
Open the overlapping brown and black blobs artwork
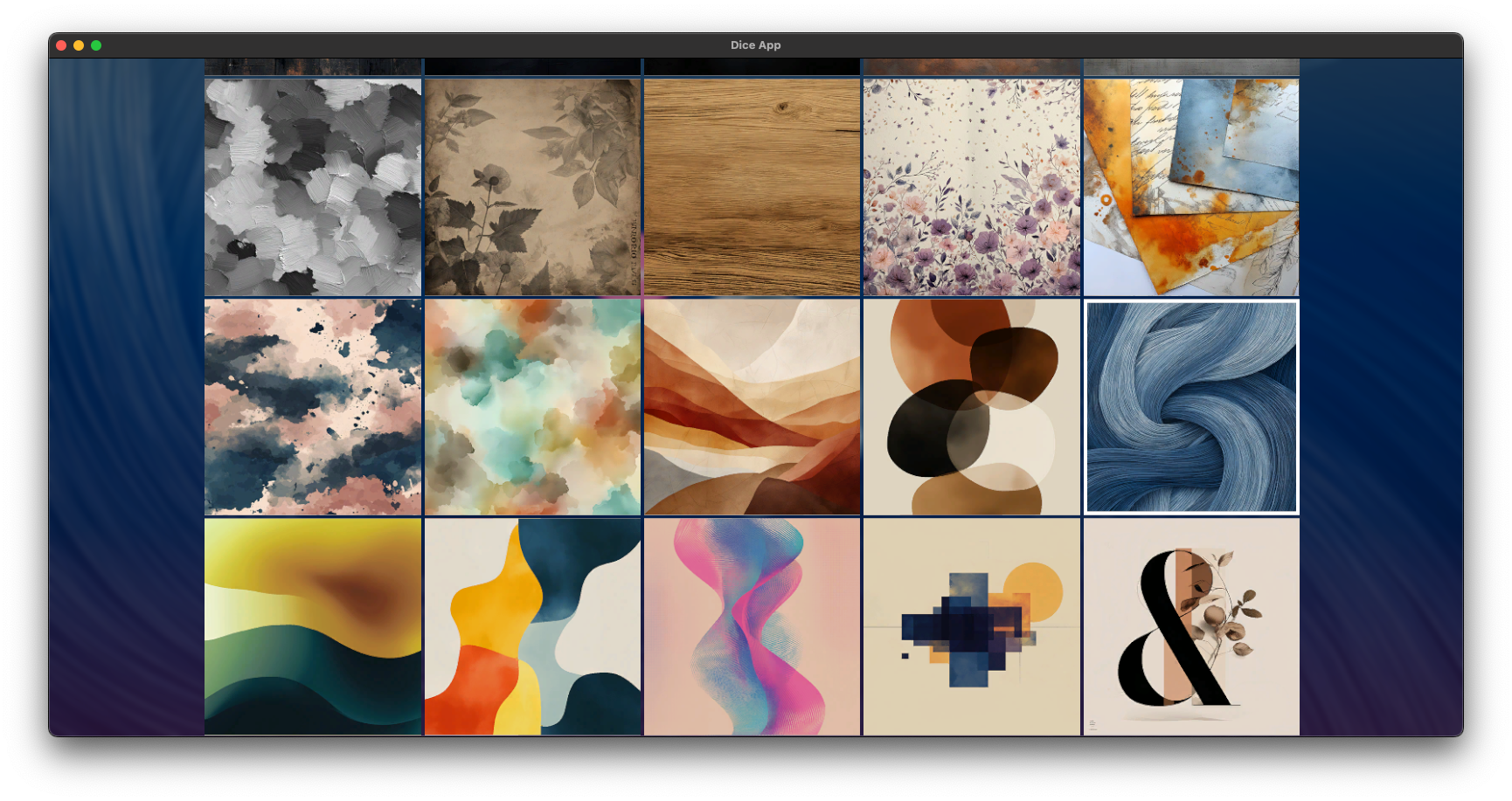pos(971,406)
